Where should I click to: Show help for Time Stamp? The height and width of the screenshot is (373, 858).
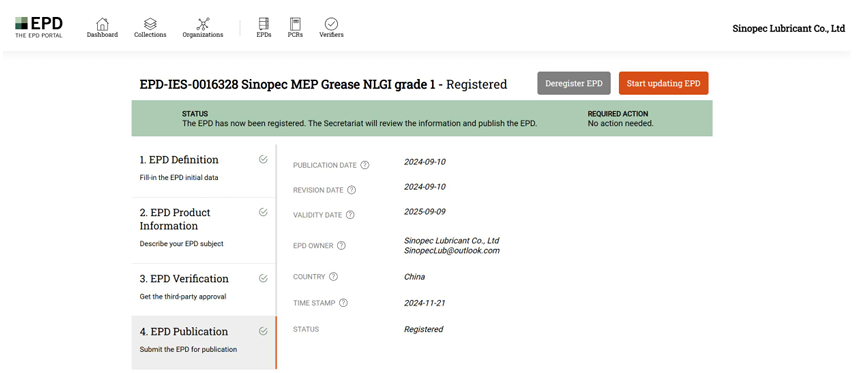(343, 303)
